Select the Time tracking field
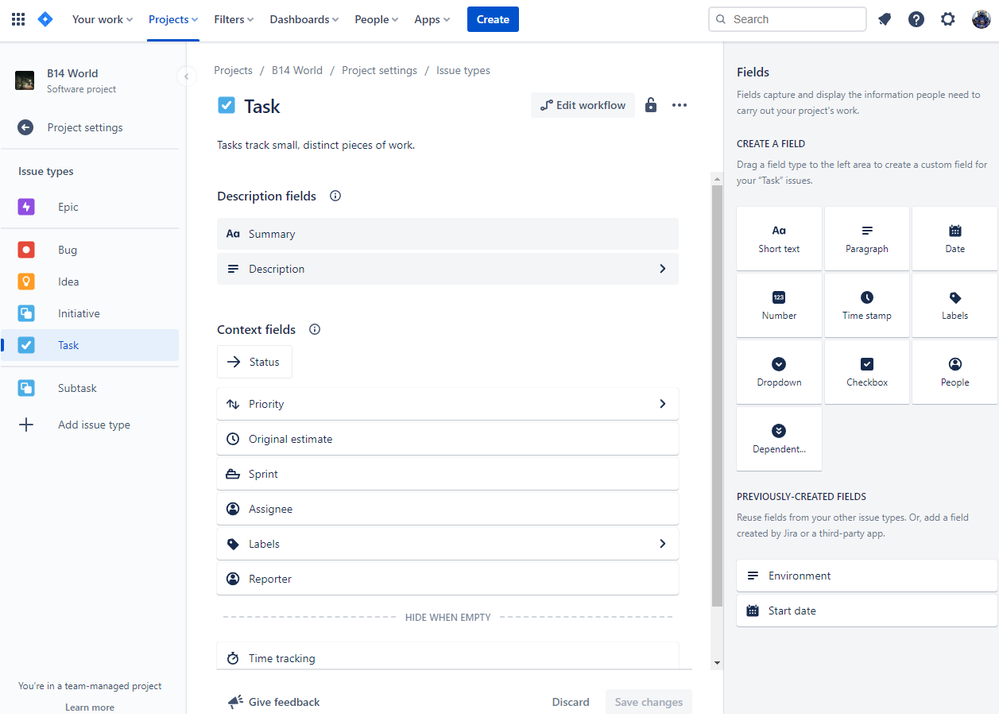This screenshot has height=714, width=999. (x=447, y=657)
